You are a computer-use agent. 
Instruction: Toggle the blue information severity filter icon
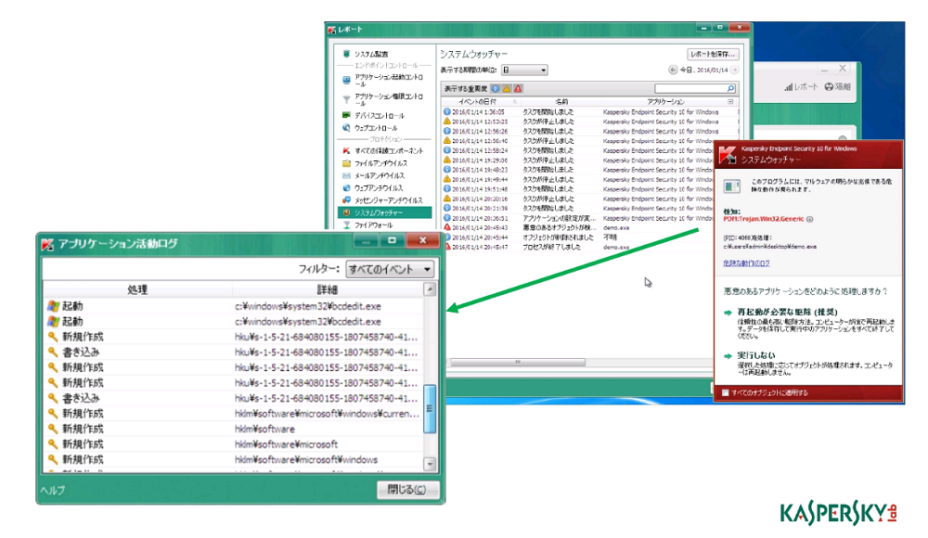tap(495, 89)
